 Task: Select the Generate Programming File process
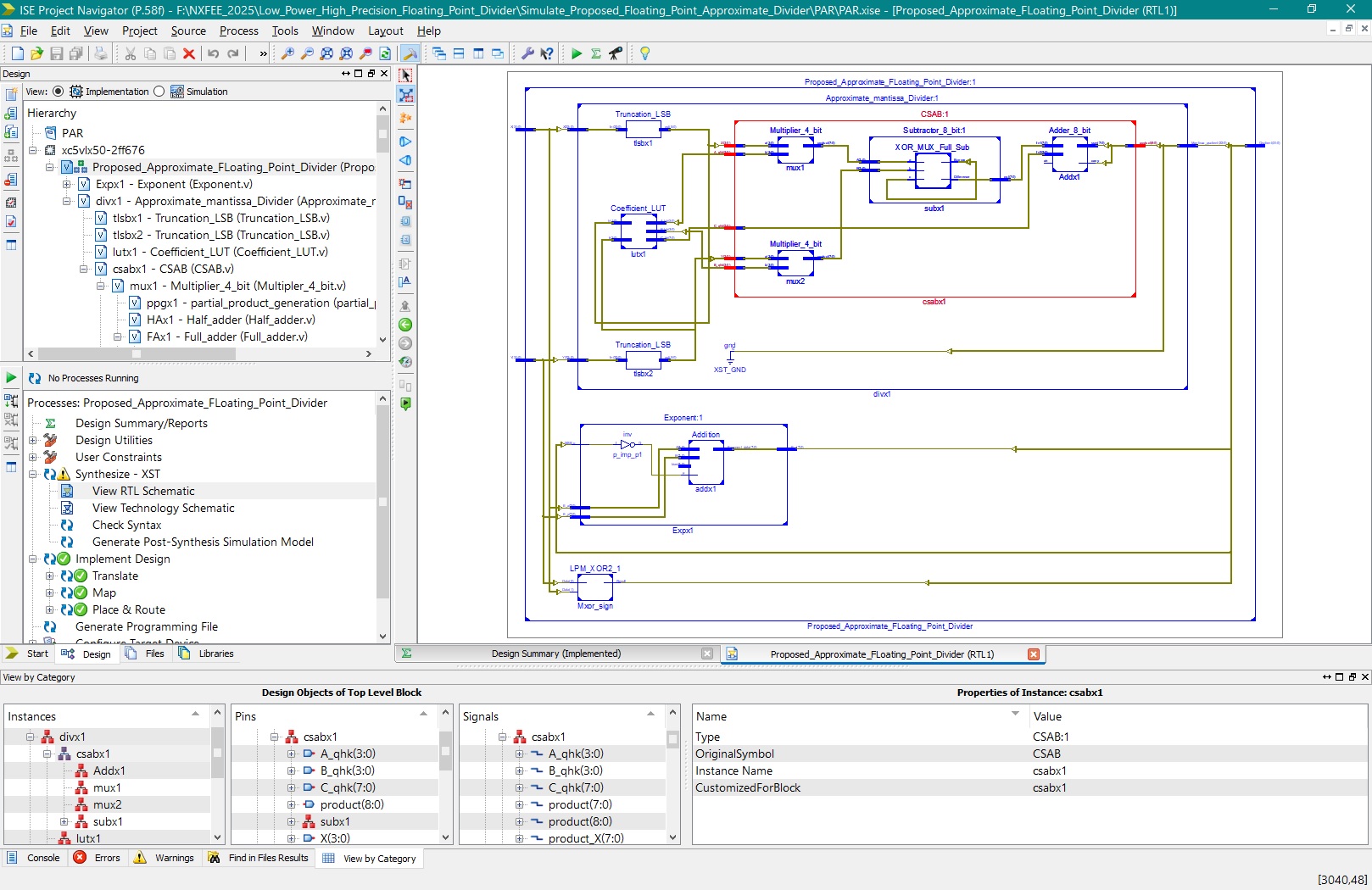pyautogui.click(x=146, y=626)
